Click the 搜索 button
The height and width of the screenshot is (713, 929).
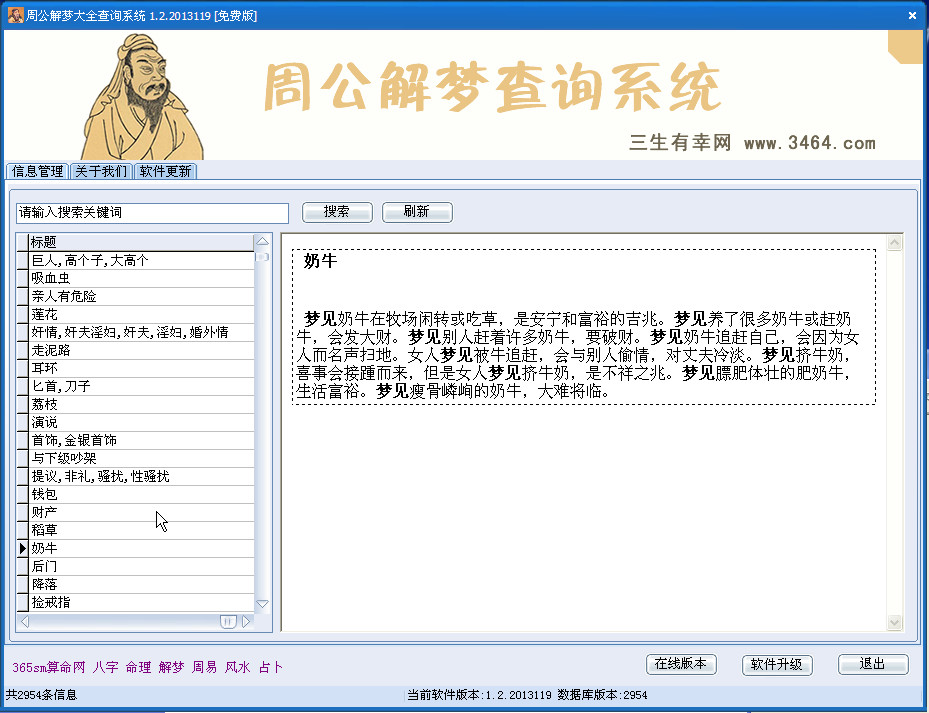pyautogui.click(x=337, y=212)
